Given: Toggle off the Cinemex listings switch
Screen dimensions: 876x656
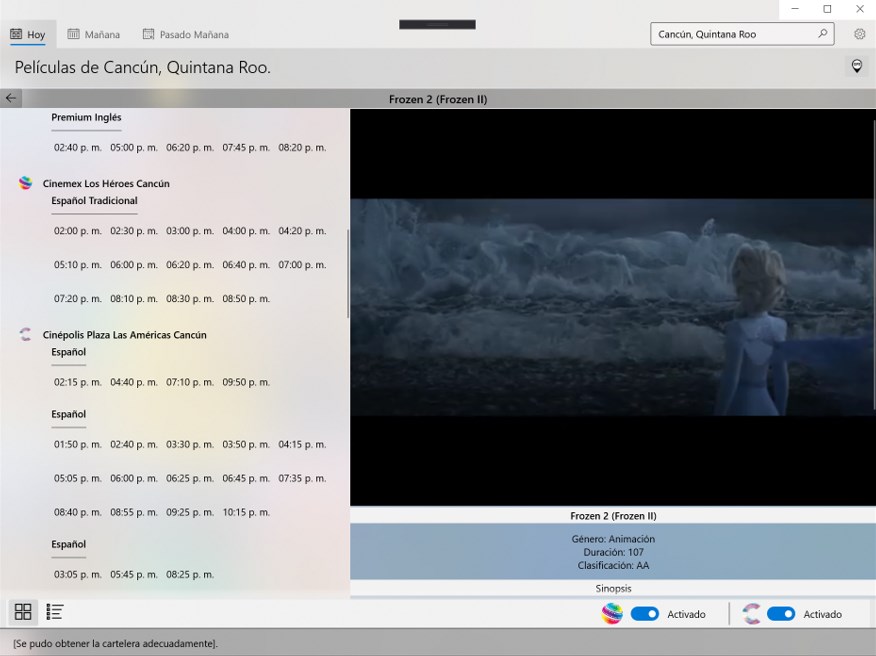Looking at the screenshot, I should click(645, 614).
